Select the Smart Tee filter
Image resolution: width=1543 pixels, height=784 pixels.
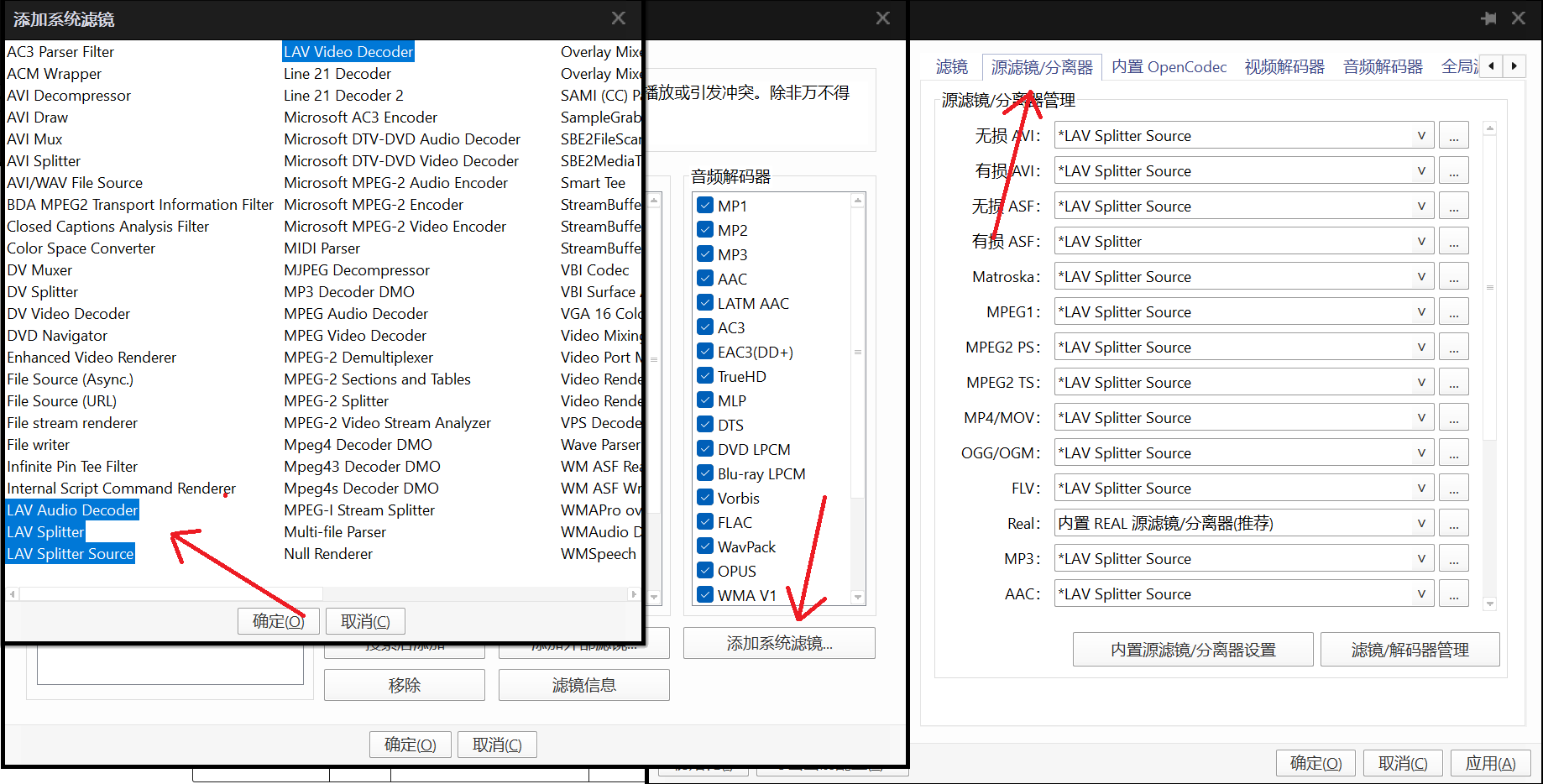(593, 183)
